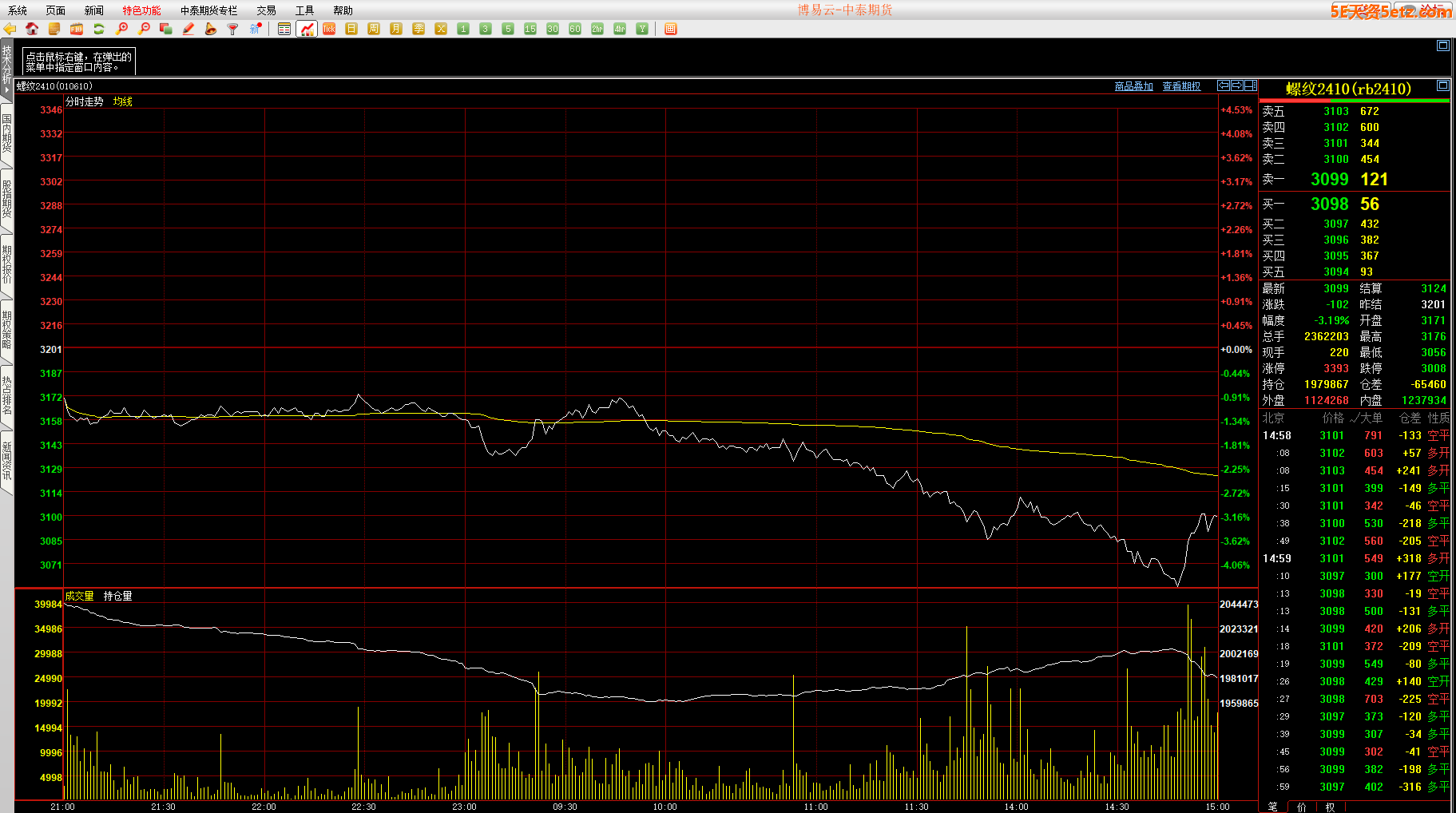Toggle the side panel layout icon

pos(1251,85)
